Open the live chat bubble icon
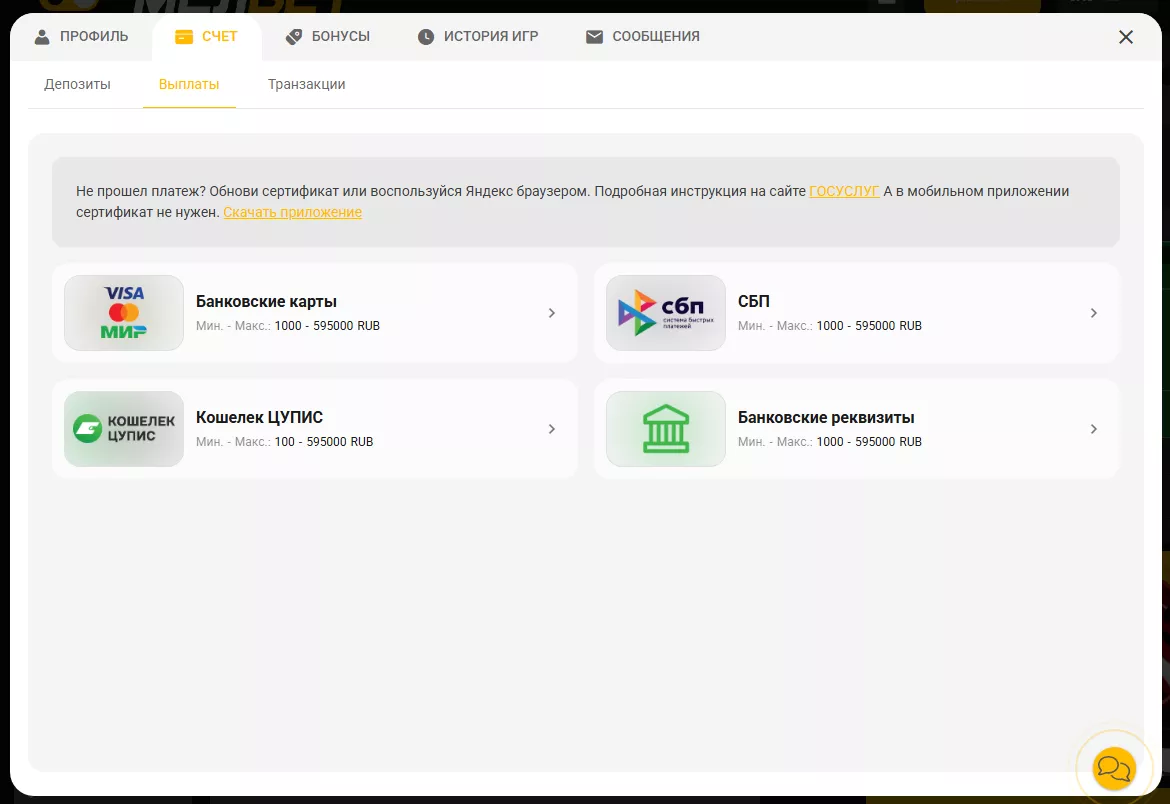Image resolution: width=1170 pixels, height=804 pixels. 1114,767
